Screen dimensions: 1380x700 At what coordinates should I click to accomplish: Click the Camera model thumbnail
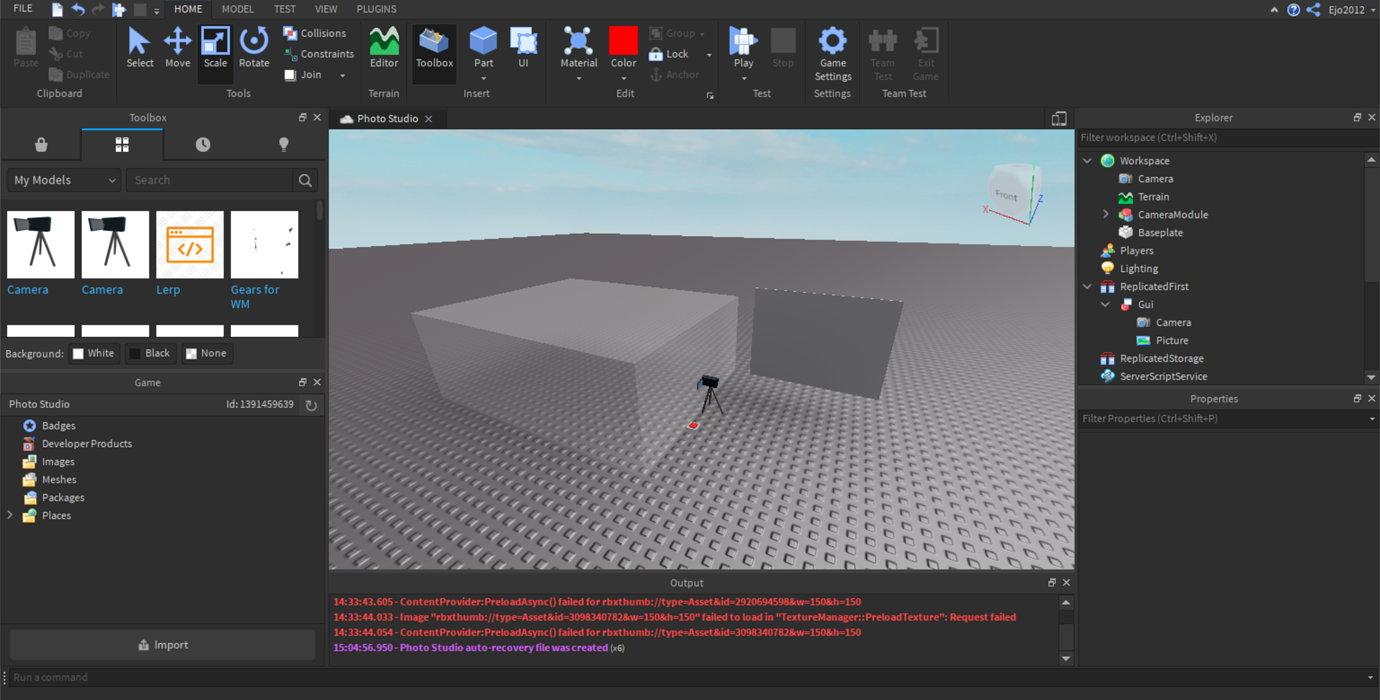[40, 243]
